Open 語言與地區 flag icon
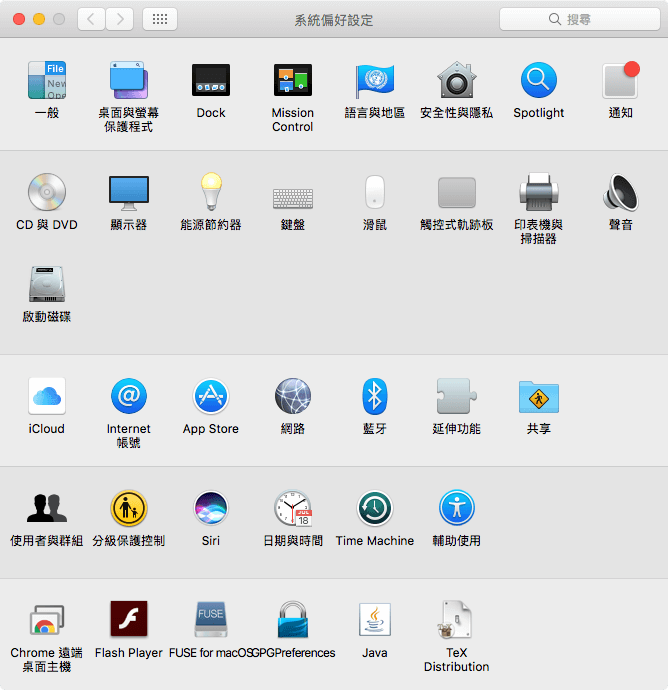 pos(374,80)
